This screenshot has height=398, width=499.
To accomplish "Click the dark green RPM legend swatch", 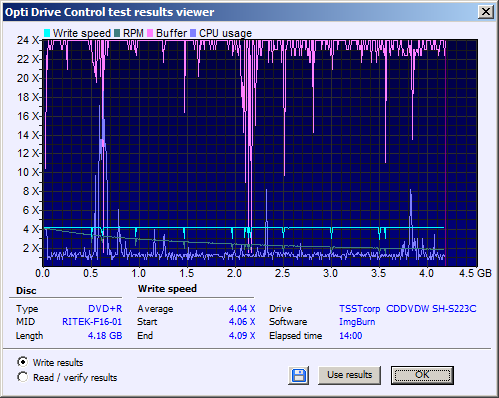I will pos(117,33).
